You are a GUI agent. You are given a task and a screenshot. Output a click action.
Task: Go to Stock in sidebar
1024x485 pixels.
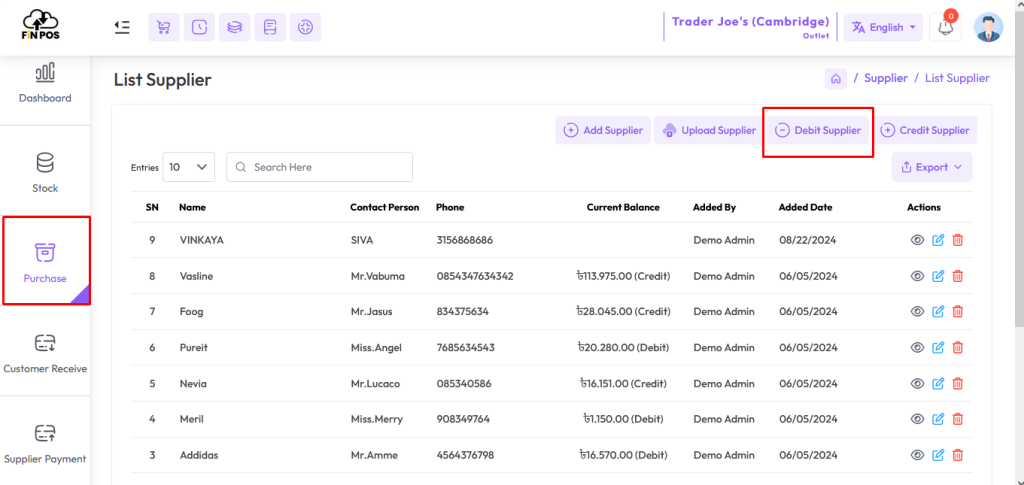[x=45, y=172]
